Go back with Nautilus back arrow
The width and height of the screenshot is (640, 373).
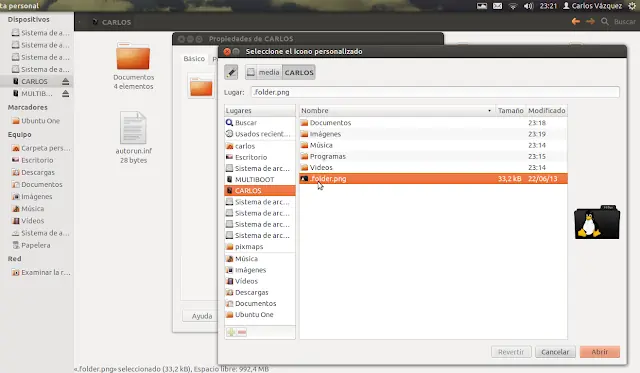click(576, 22)
